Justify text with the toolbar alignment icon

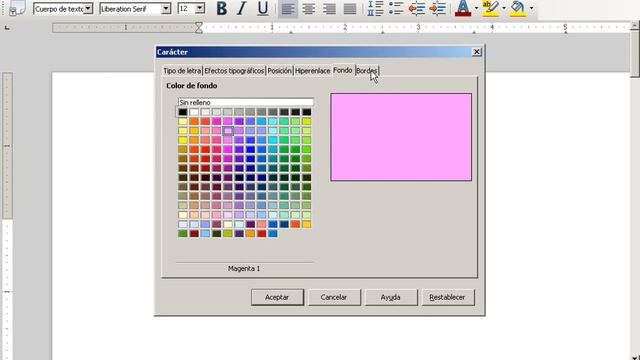pyautogui.click(x=350, y=9)
